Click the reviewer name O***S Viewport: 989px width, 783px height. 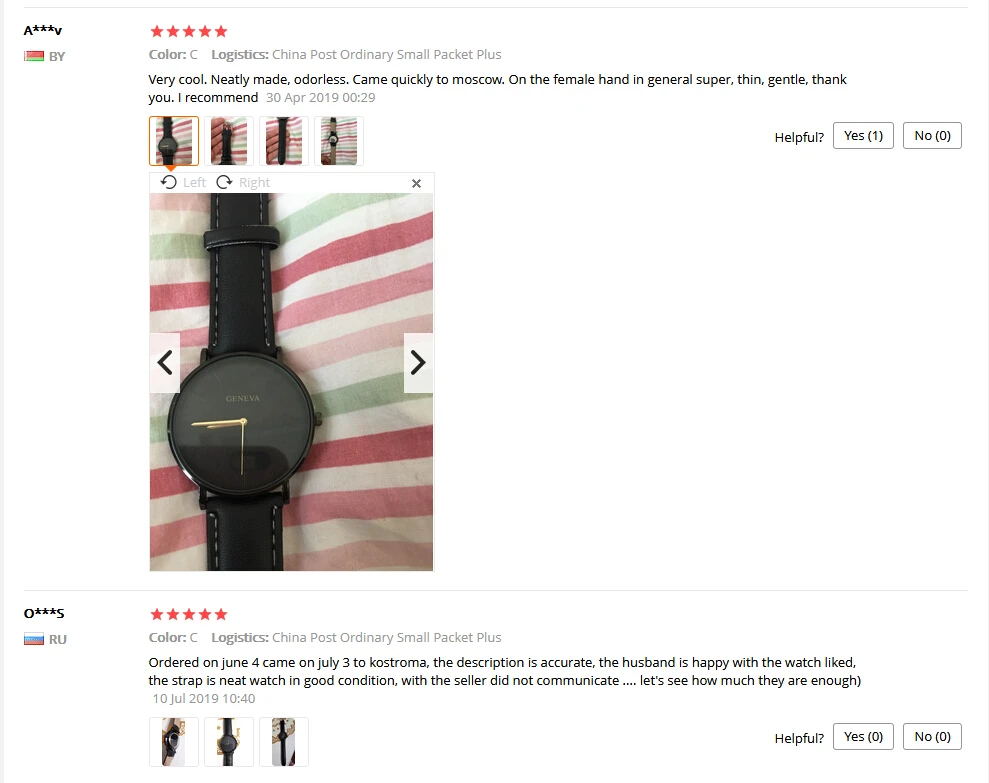pos(44,613)
